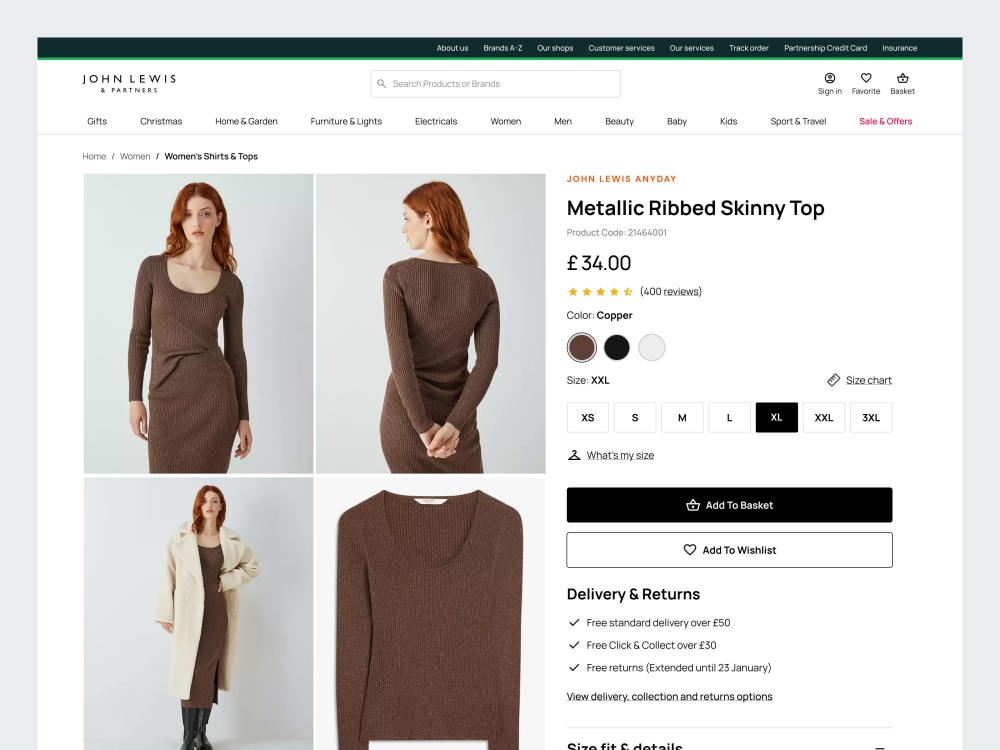The image size is (1000, 750).
Task: Click Add To Wishlist button
Action: 729,550
